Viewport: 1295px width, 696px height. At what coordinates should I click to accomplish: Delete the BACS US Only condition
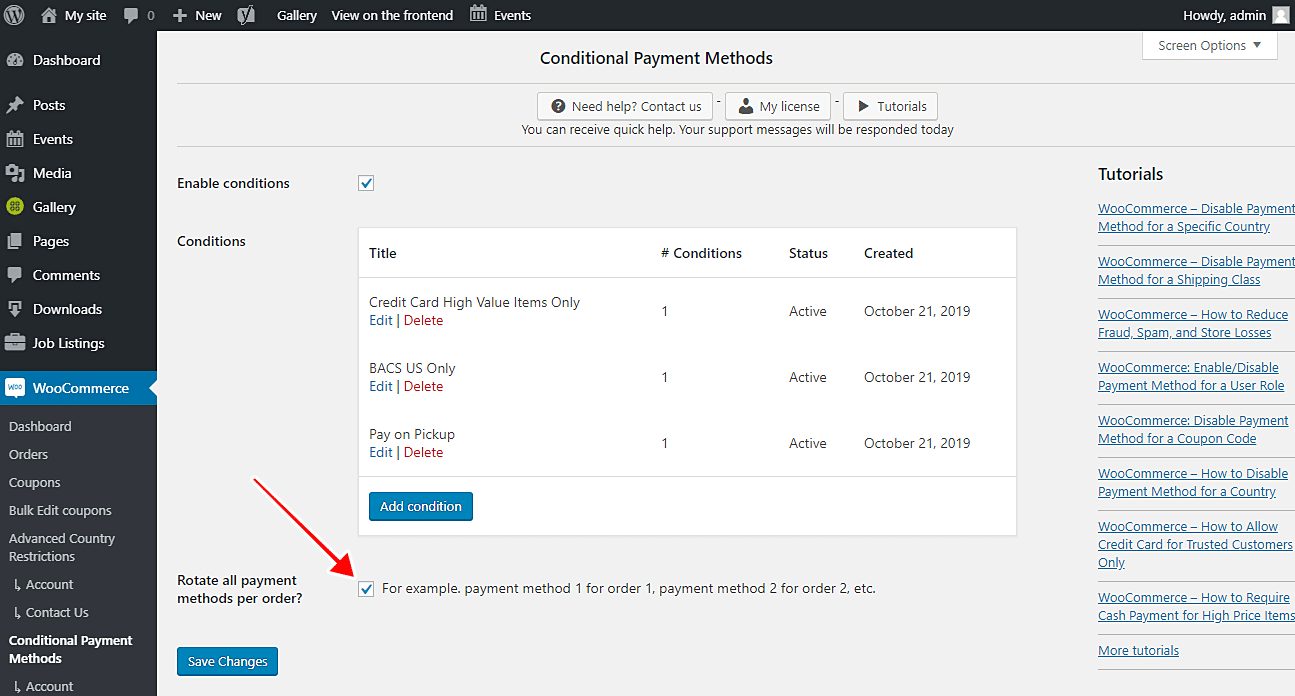(423, 386)
